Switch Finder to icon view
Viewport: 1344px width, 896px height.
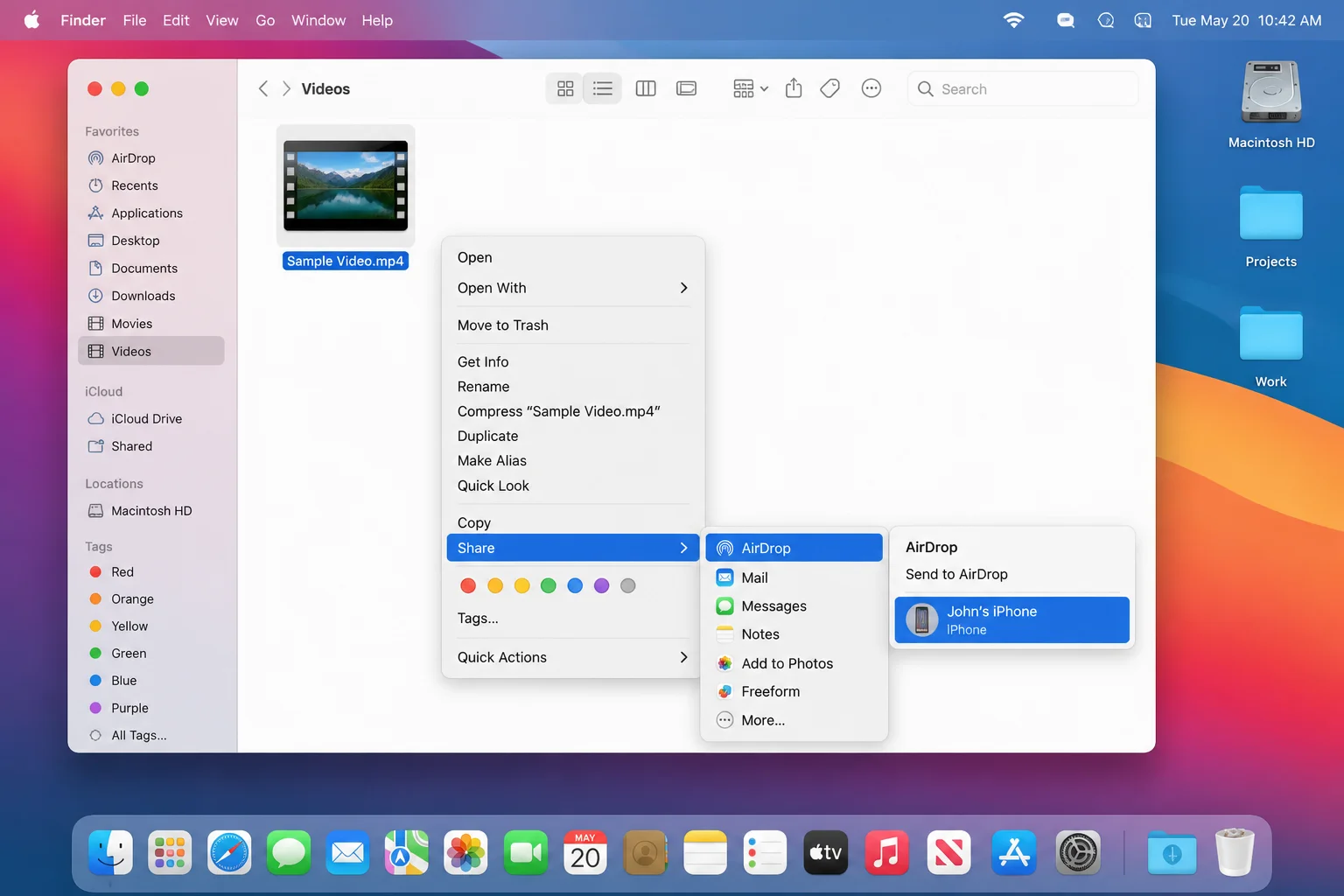[x=565, y=88]
